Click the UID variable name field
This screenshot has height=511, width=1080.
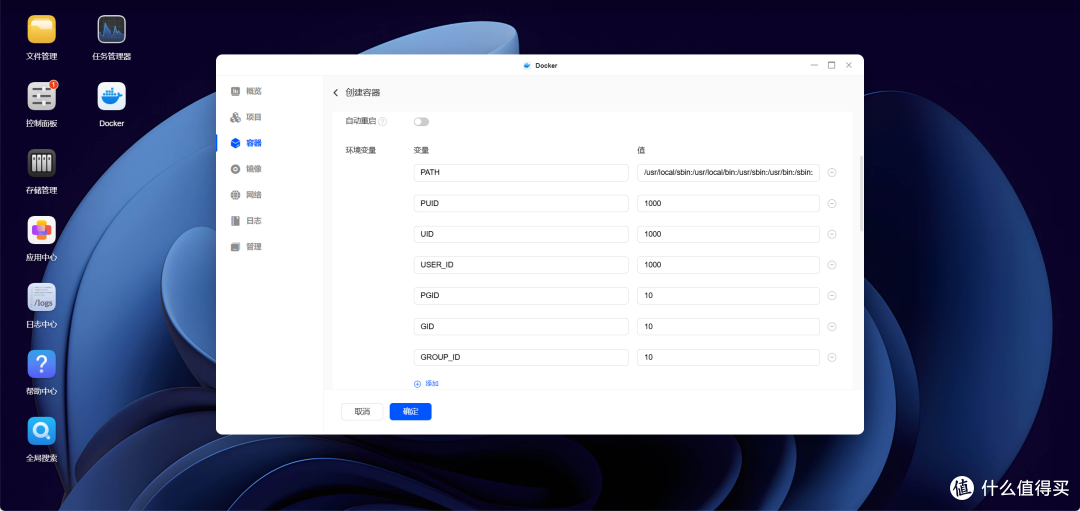click(x=521, y=234)
